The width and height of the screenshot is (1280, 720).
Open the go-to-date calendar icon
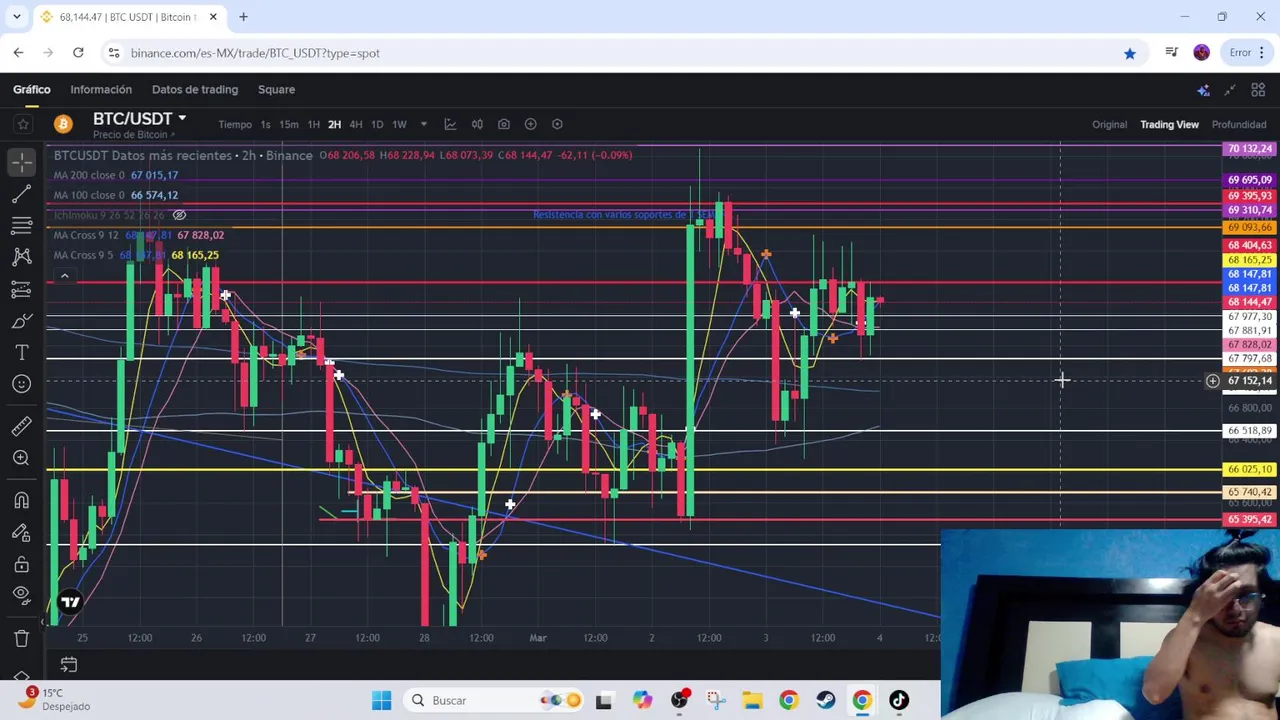(69, 664)
